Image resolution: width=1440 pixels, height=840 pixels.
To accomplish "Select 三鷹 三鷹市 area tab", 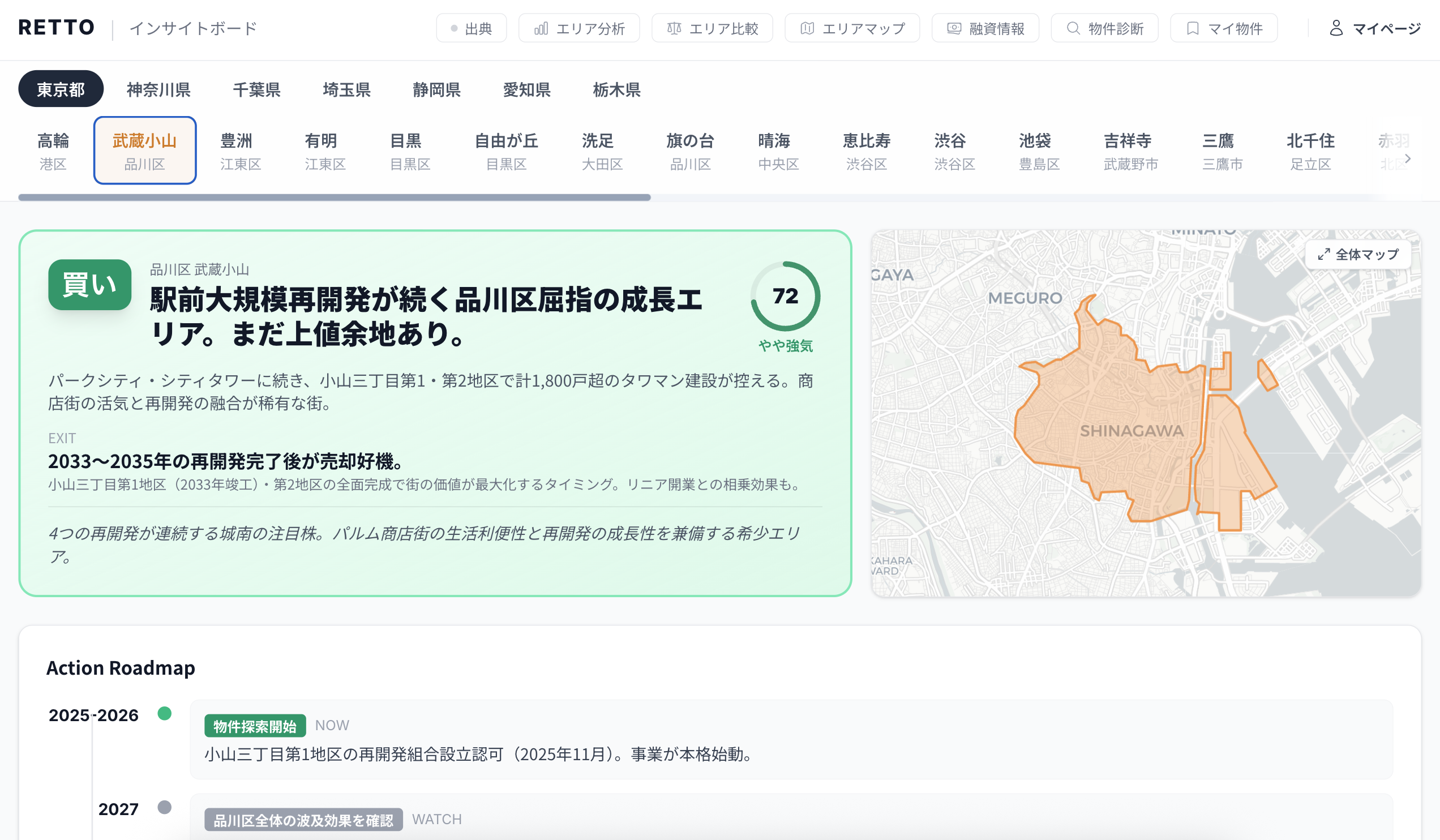I will (1222, 151).
